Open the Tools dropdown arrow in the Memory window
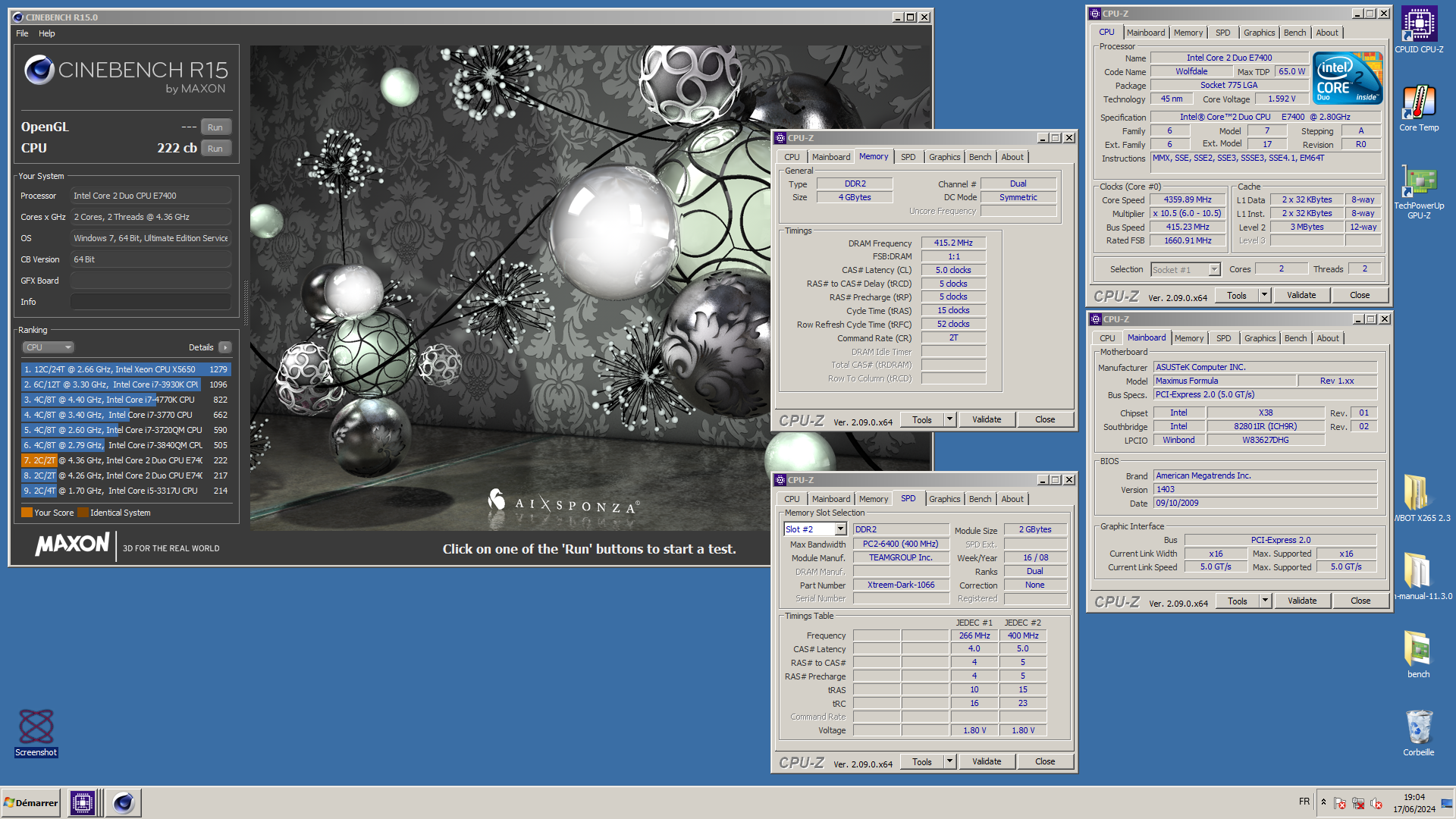Screen dimensions: 1456x819 click(x=949, y=419)
